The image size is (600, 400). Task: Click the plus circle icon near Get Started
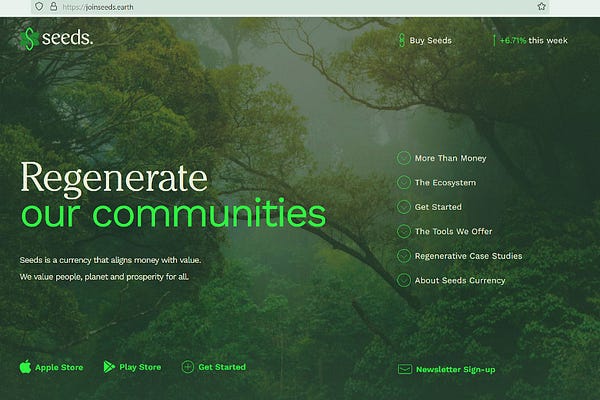188,367
